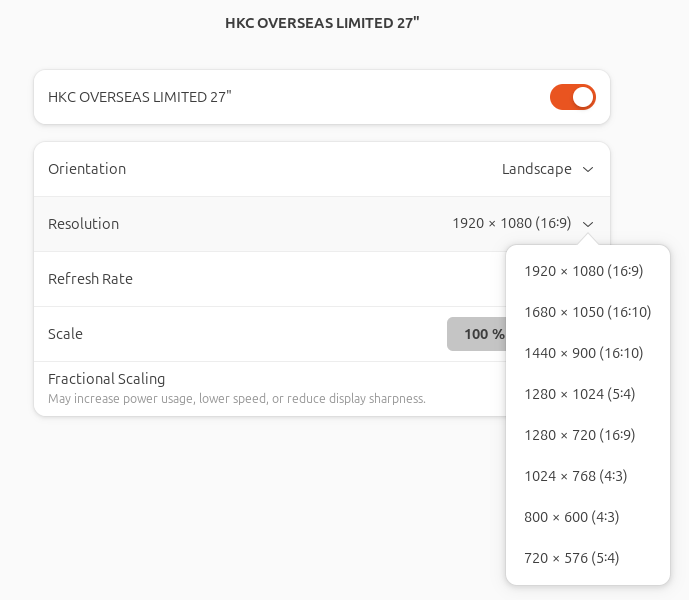
Task: Pick the 1440 × 900 (16:10) option
Action: pos(583,353)
